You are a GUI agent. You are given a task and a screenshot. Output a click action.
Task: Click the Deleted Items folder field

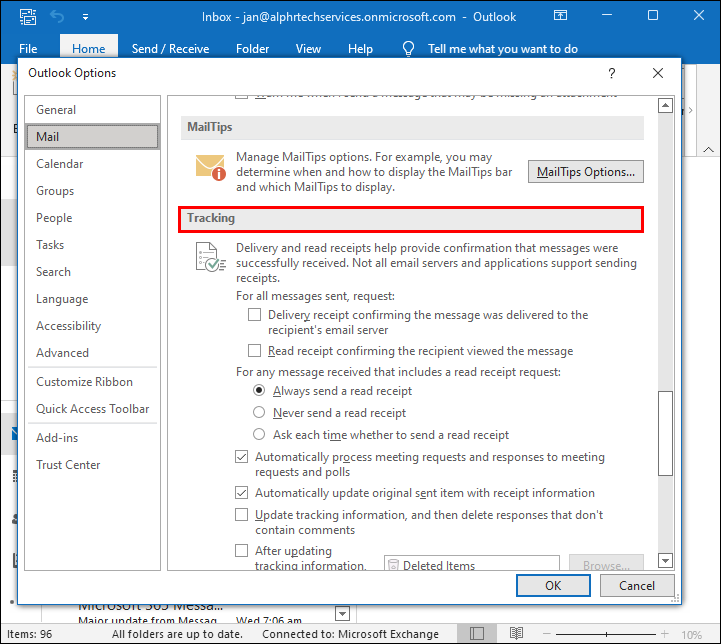pyautogui.click(x=472, y=564)
